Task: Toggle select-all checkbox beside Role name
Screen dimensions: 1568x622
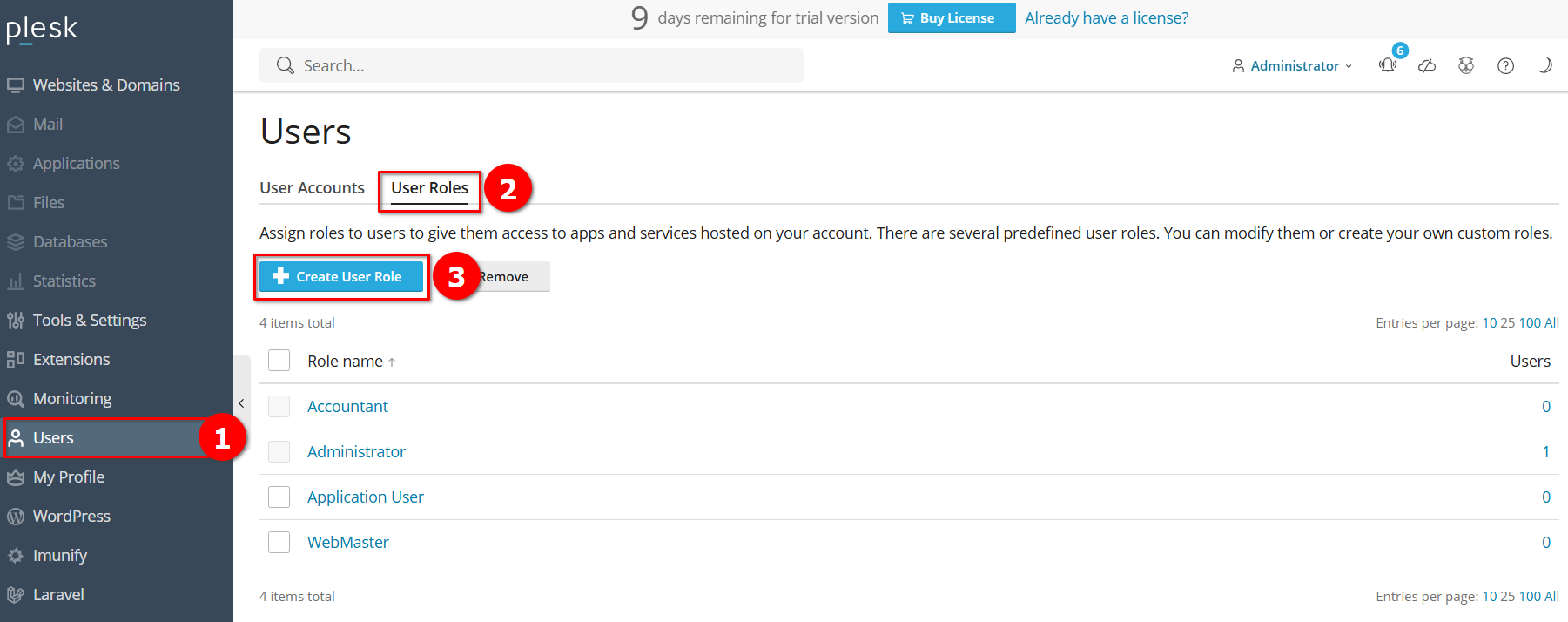Action: pyautogui.click(x=279, y=361)
